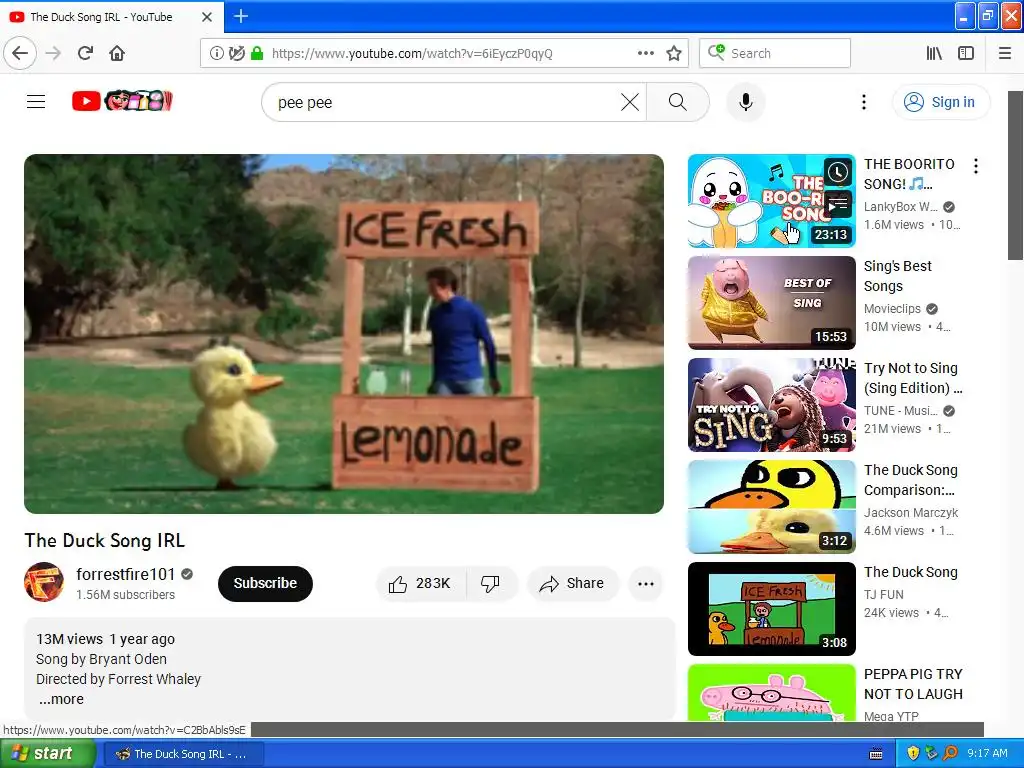1024x768 pixels.
Task: Open the YouTube guide hamburger menu
Action: [x=36, y=101]
